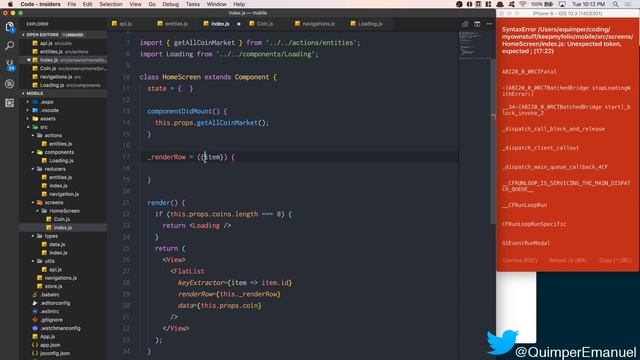Click the .watchmanconfig file icon
Viewport: 640px width, 360px height.
[35, 328]
